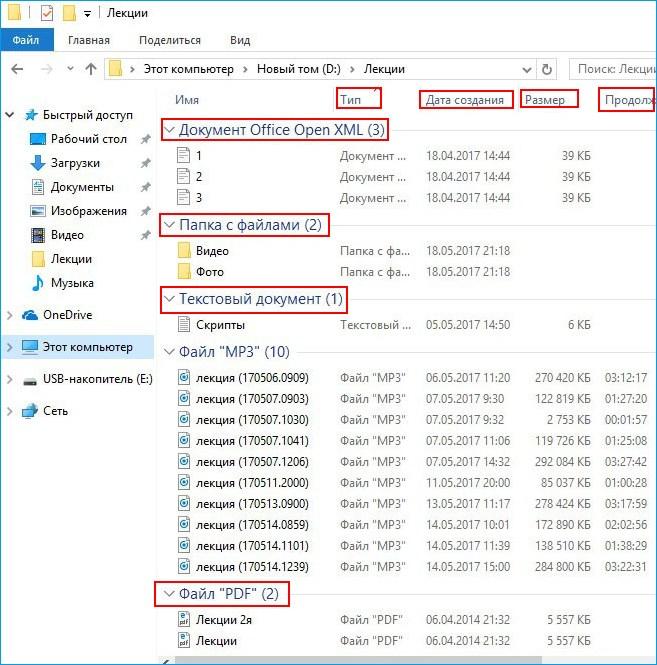Collapse Файл "PDF" group
Screen dimensions: 657x665
click(169, 594)
